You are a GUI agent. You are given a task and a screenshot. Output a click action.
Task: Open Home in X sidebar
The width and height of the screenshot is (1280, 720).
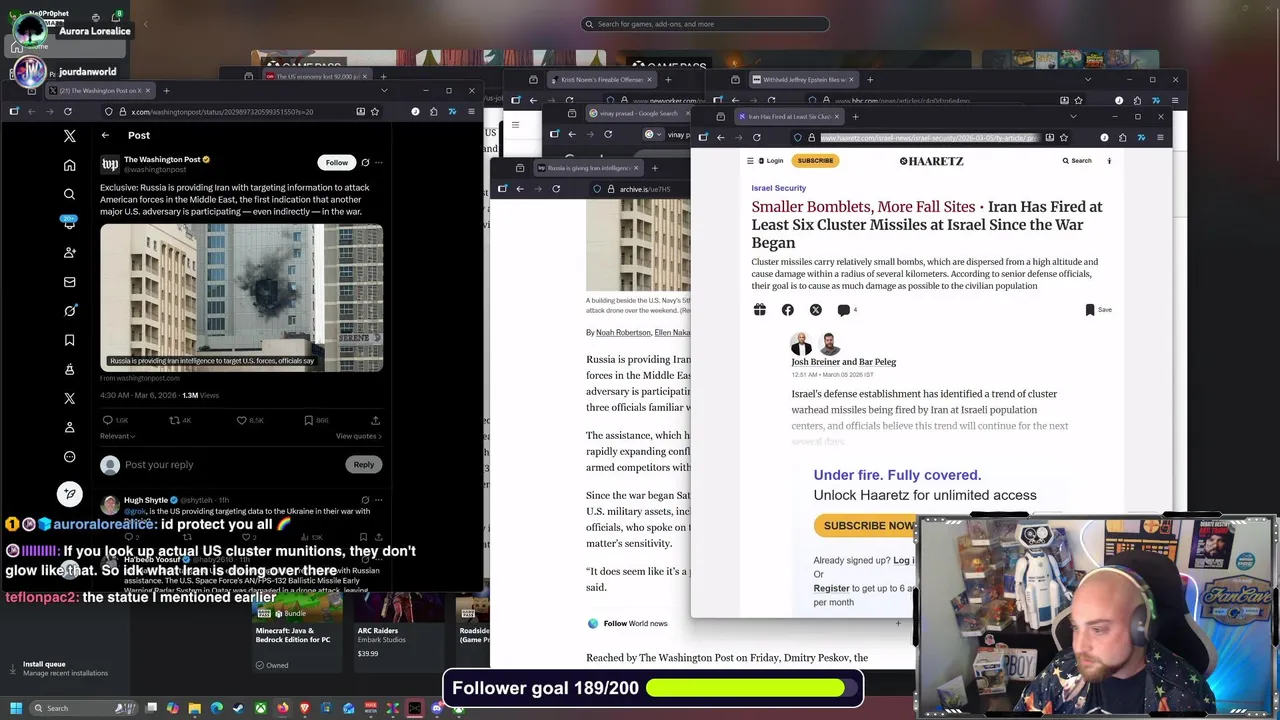(x=69, y=165)
